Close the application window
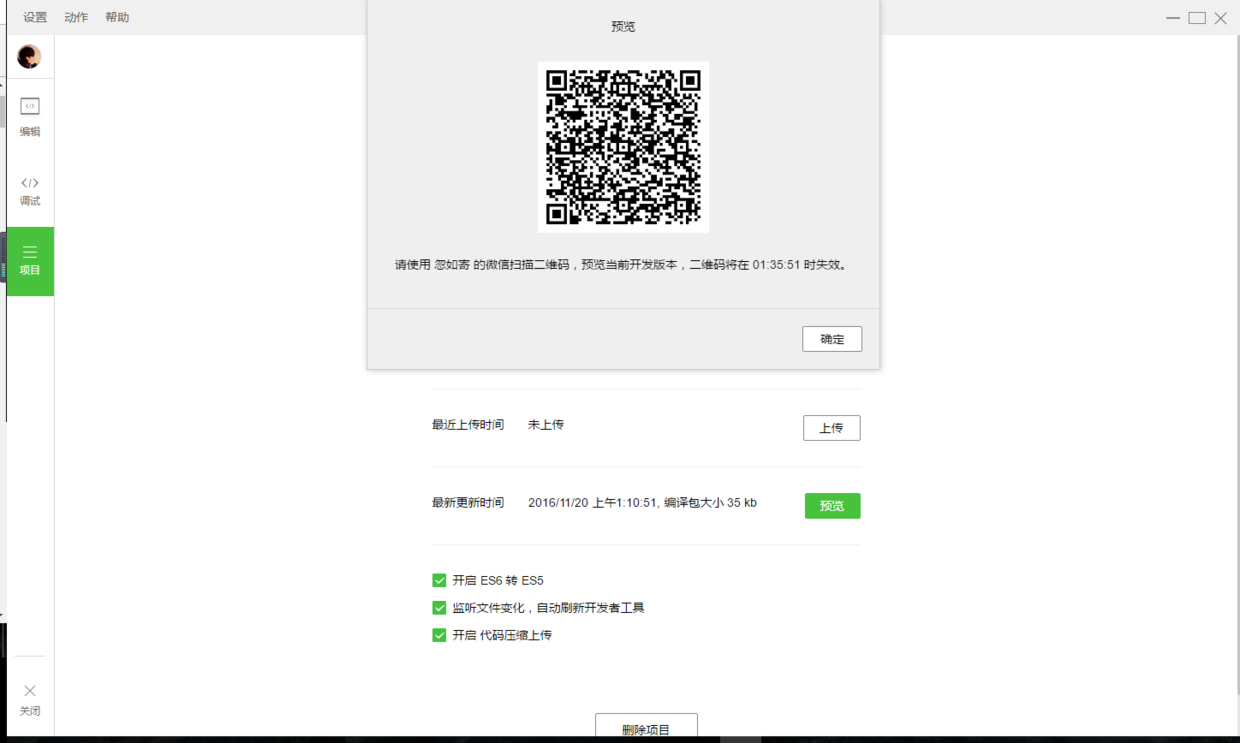 click(x=1221, y=18)
